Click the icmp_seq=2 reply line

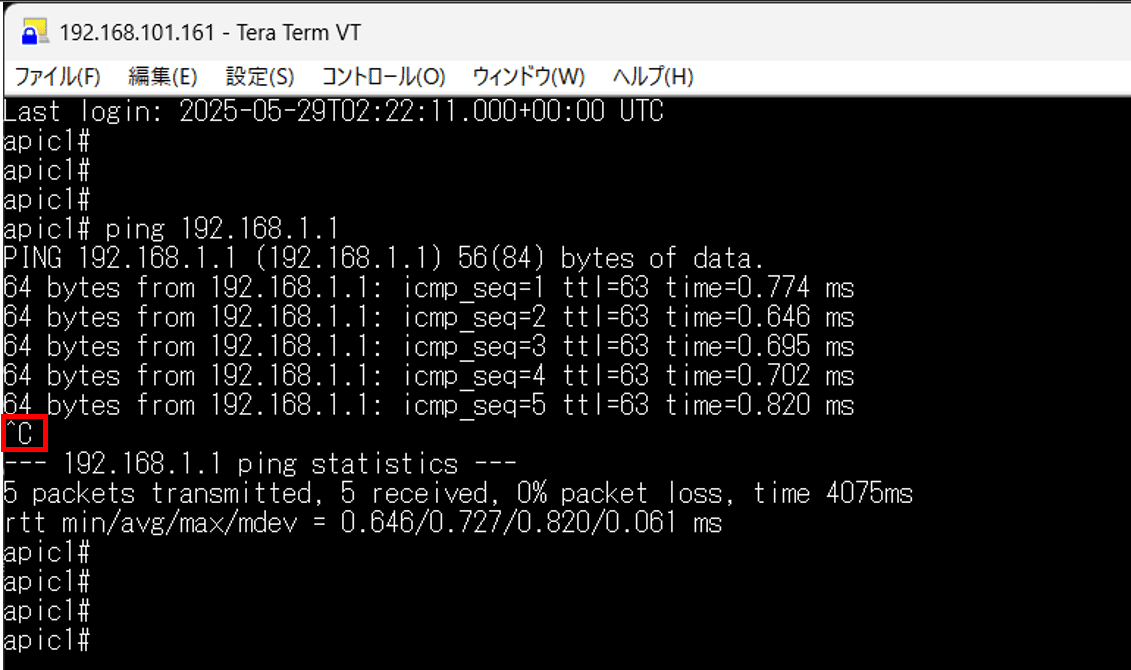(x=428, y=317)
